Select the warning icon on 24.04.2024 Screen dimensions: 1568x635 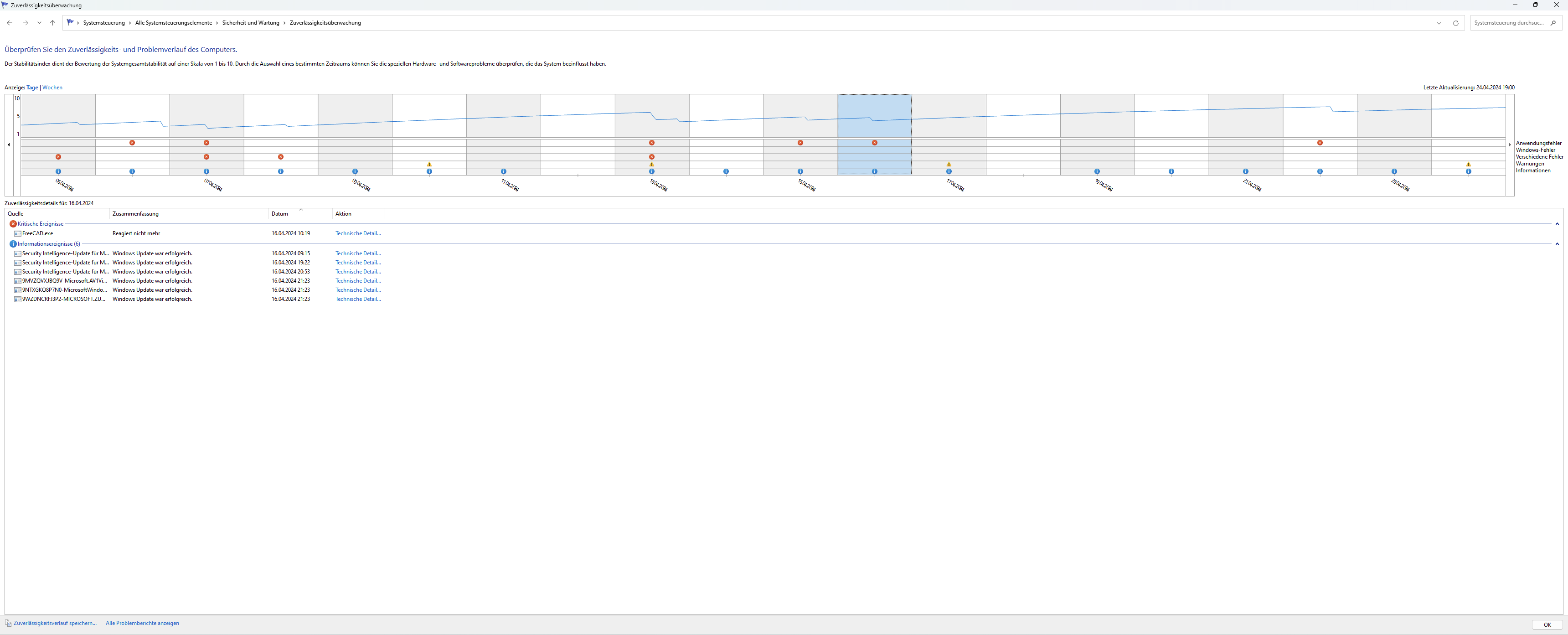click(x=1468, y=165)
